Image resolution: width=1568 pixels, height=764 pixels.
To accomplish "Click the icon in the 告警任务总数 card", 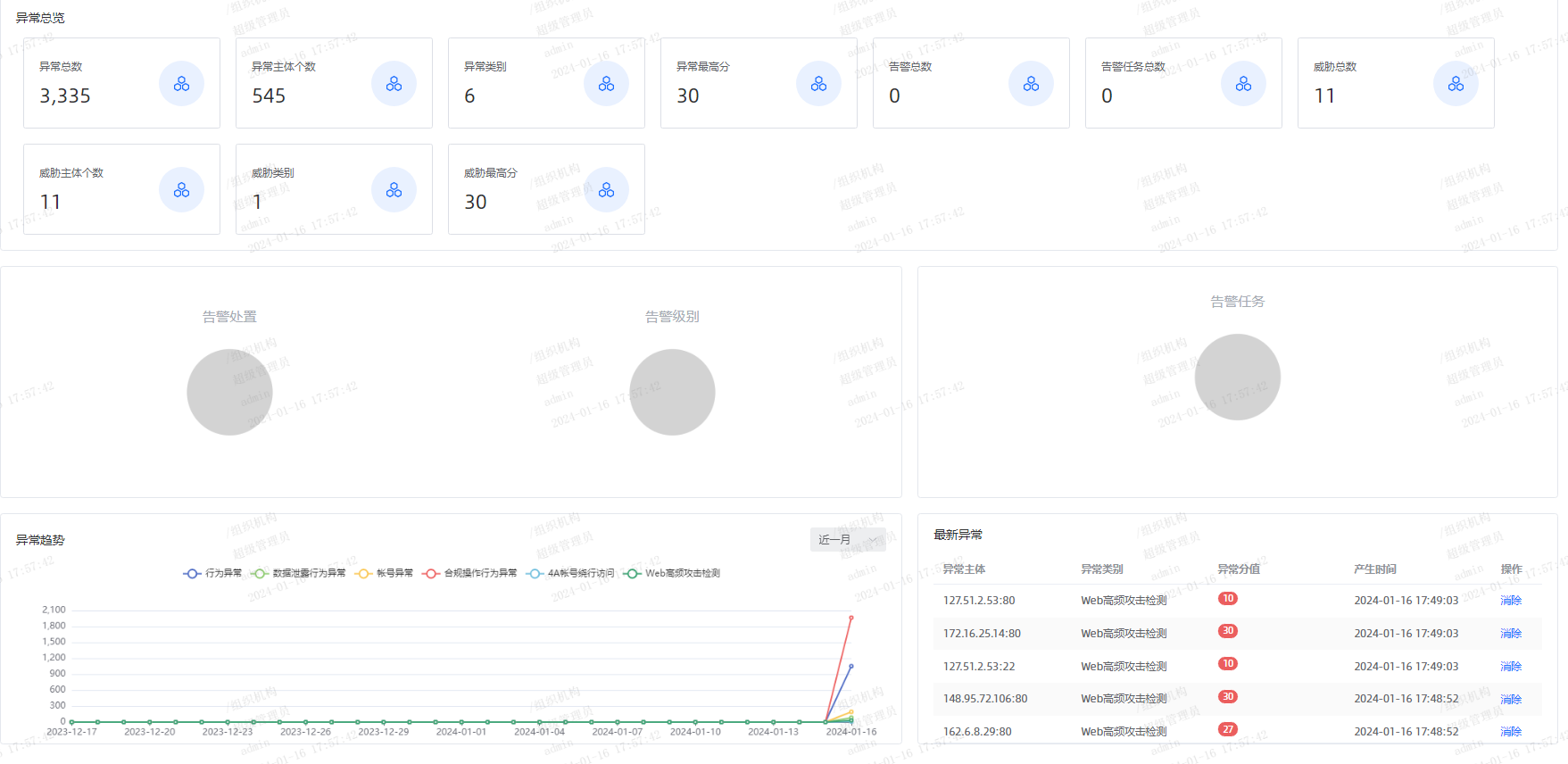I will (1243, 84).
